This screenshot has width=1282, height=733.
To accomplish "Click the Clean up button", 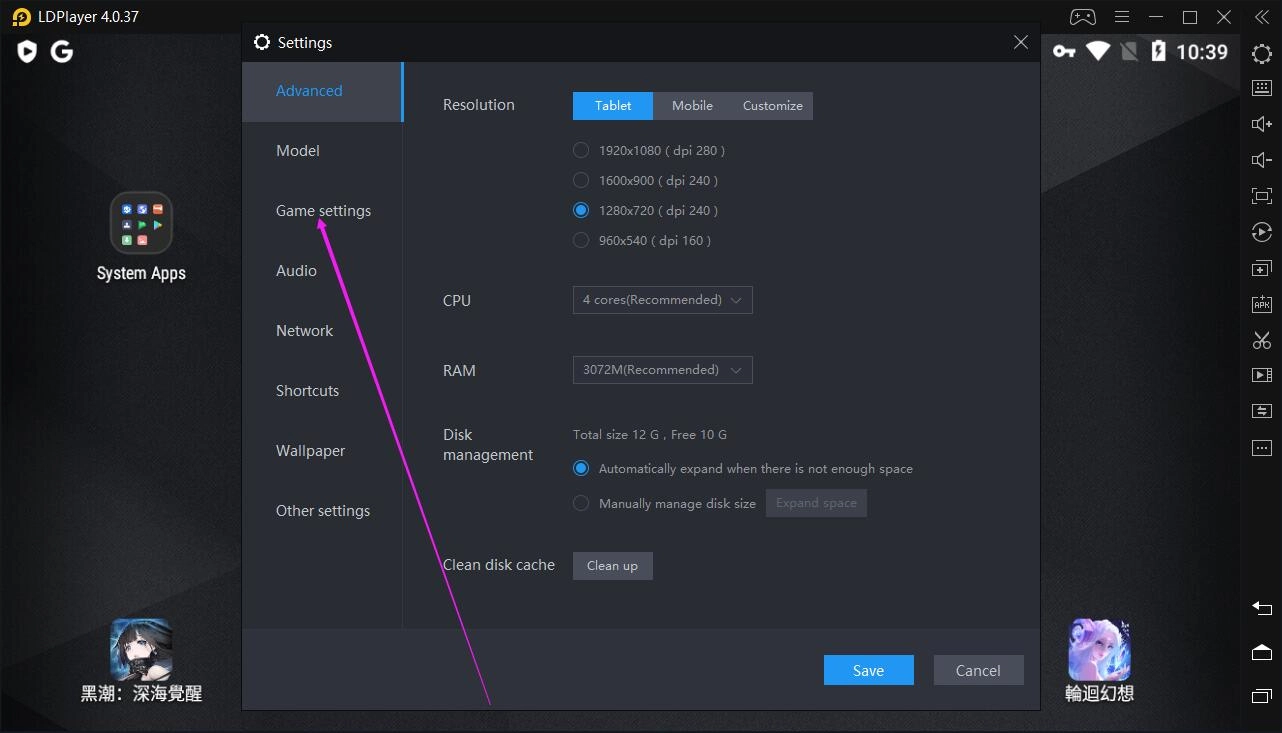I will pos(612,566).
